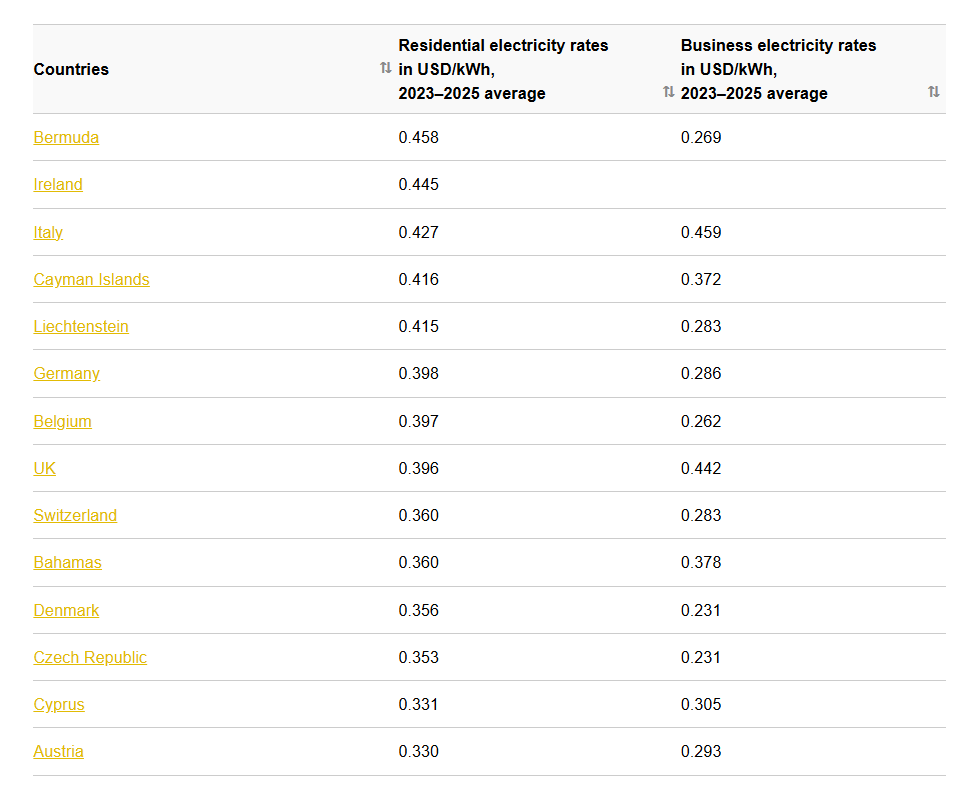Select the Bahamas link
The height and width of the screenshot is (787, 979).
pyautogui.click(x=67, y=562)
